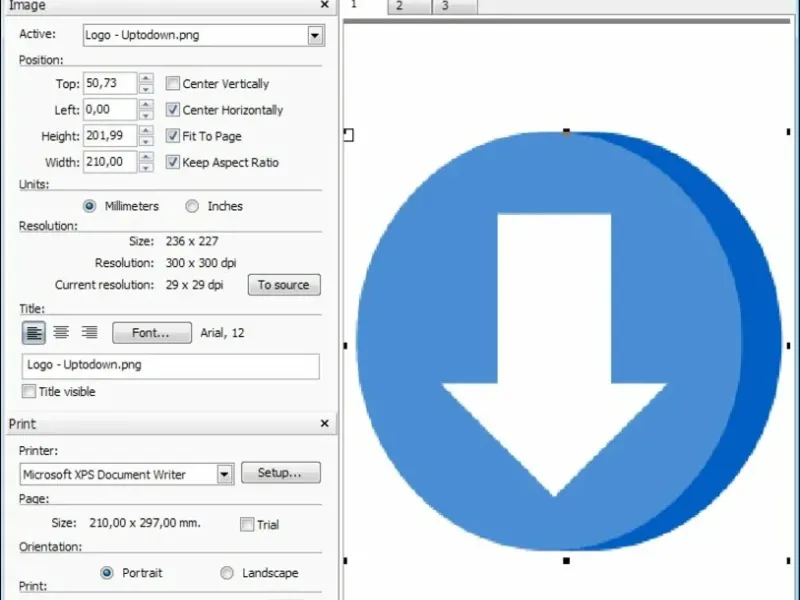Click the top-center resize handle of image
Screen dimensions: 800x600
click(x=566, y=132)
